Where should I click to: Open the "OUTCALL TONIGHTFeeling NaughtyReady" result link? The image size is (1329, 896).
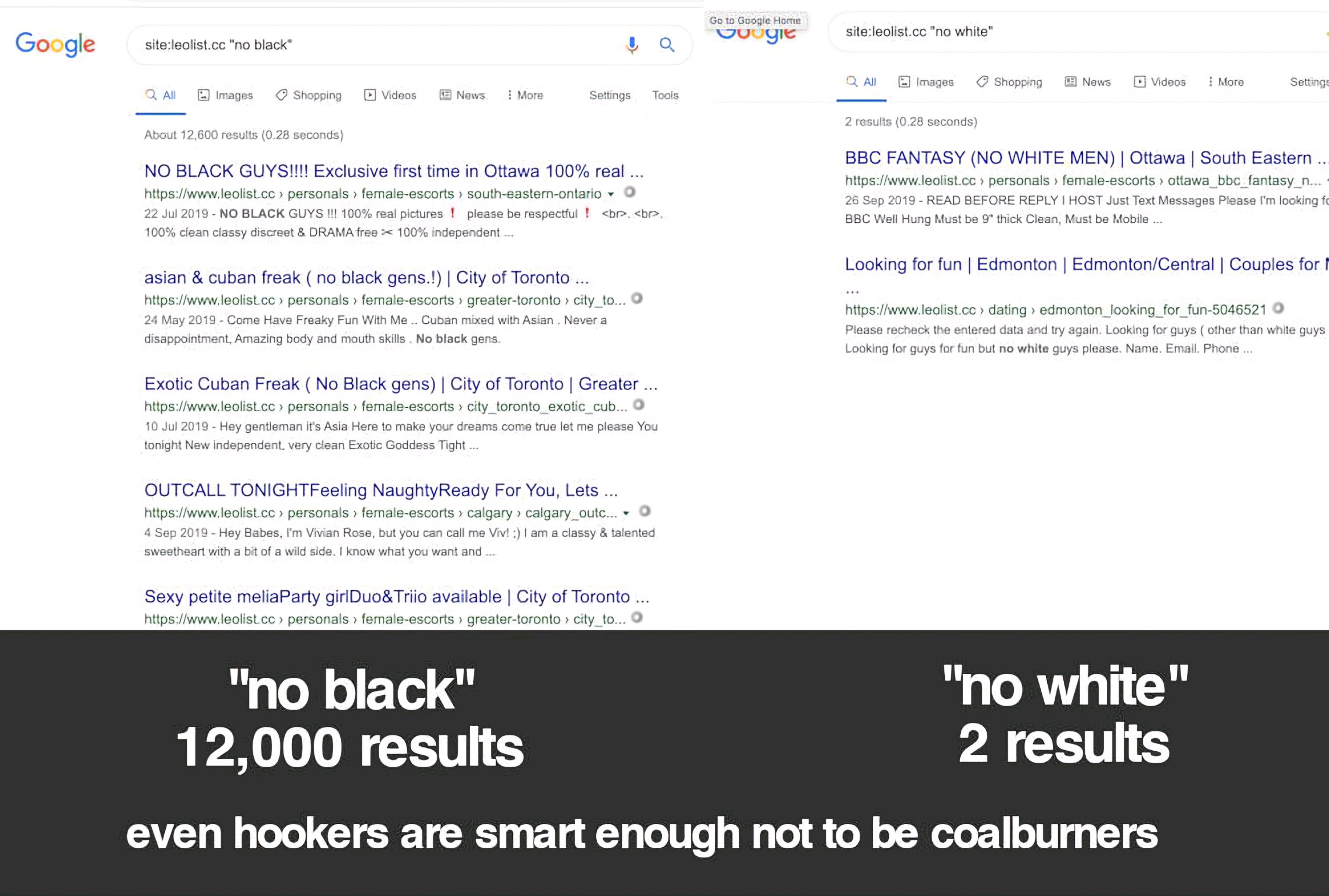pos(381,490)
